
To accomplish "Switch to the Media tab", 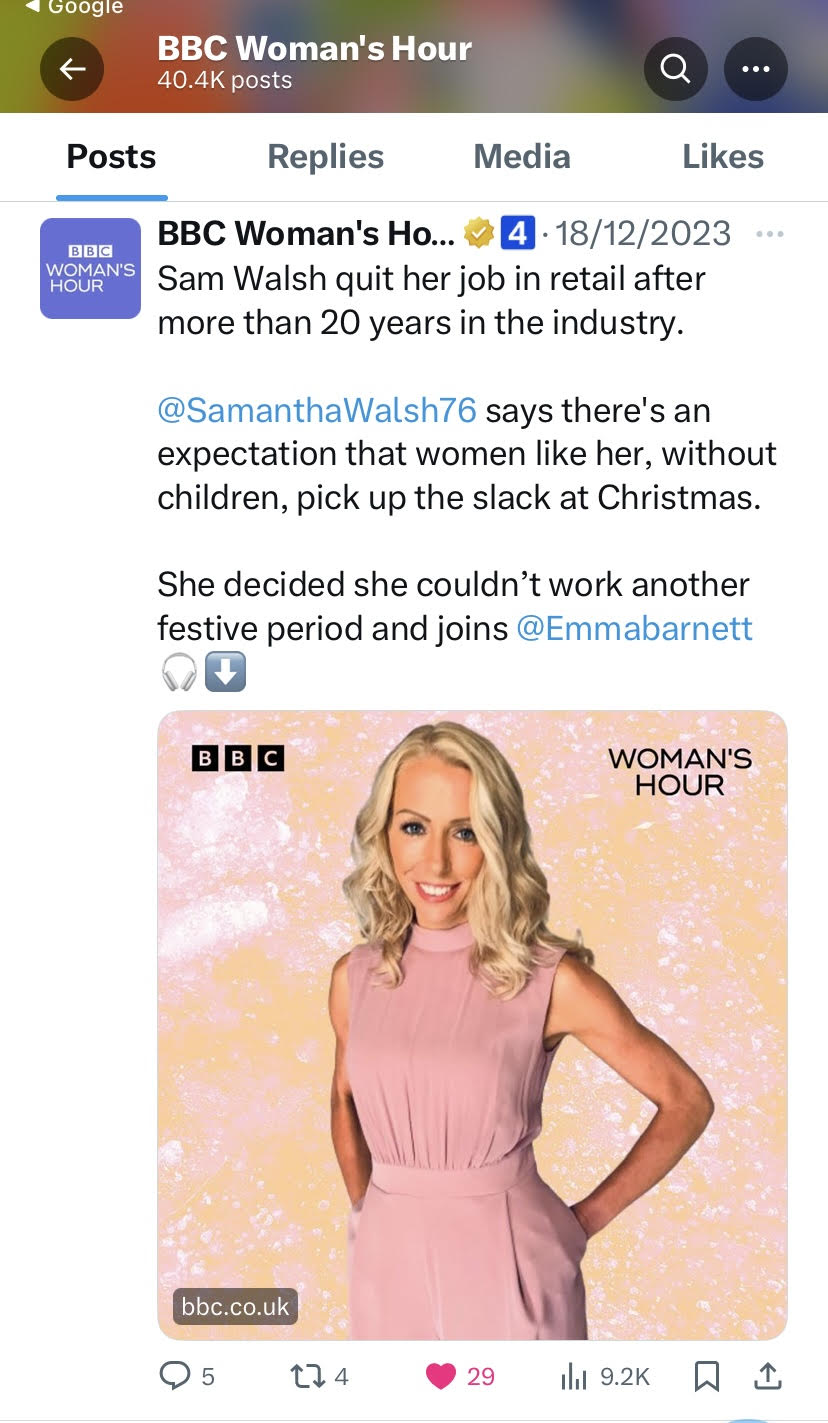I will click(521, 157).
